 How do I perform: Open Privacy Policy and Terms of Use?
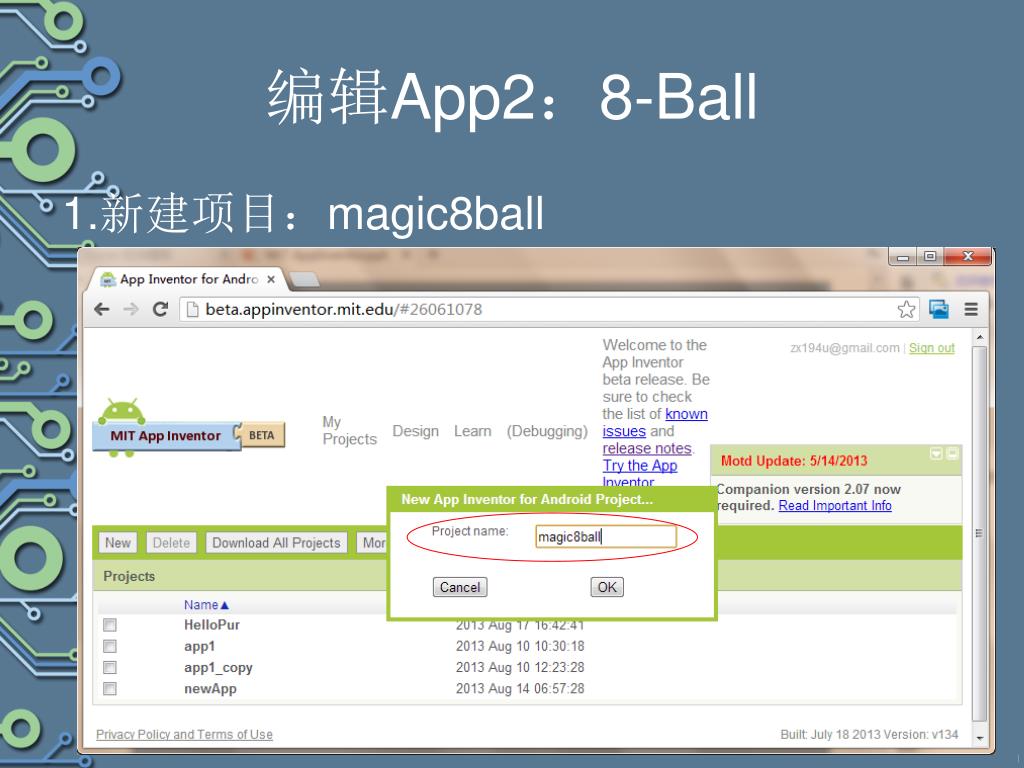point(184,735)
